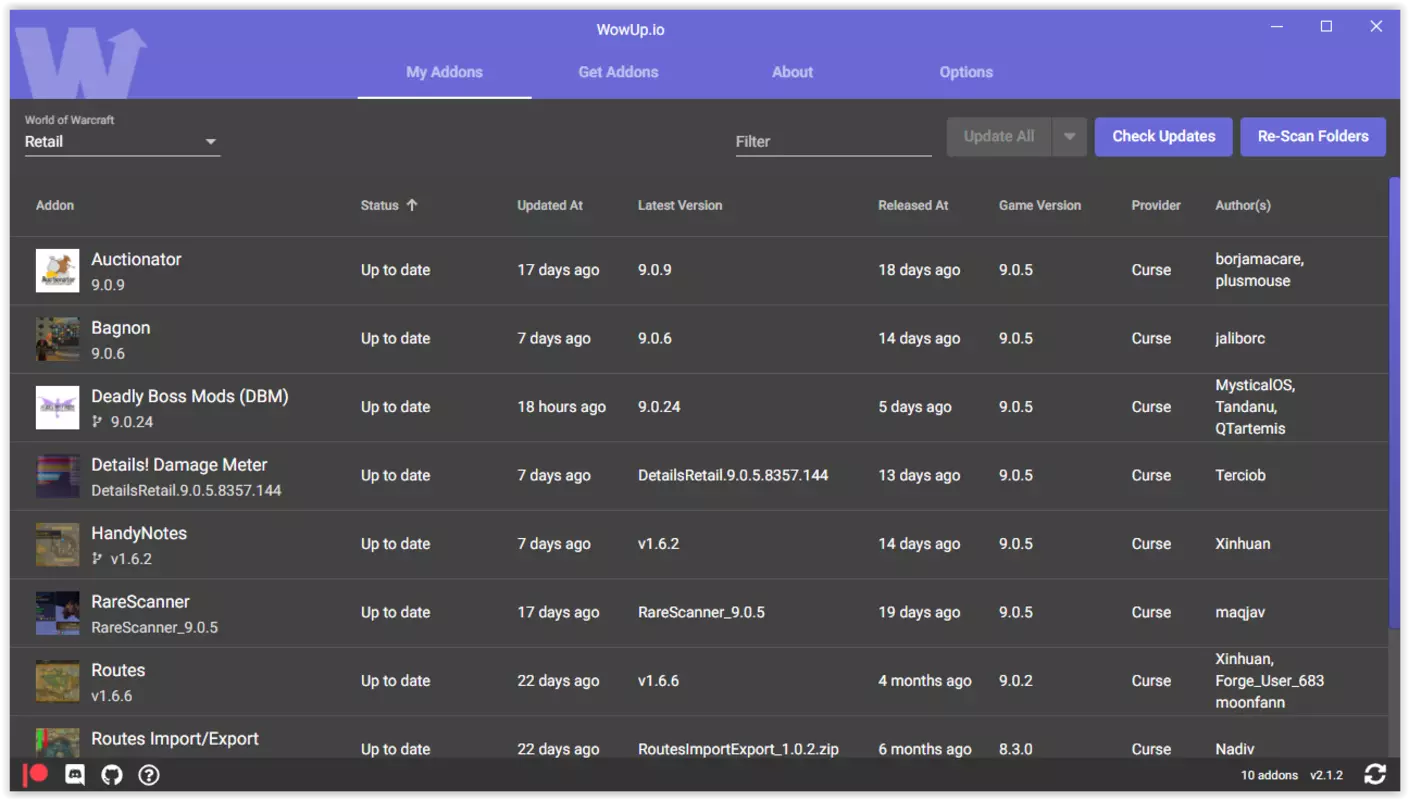This screenshot has width=1409, height=800.
Task: Click "13 days ago" in Details row
Action: tap(919, 475)
